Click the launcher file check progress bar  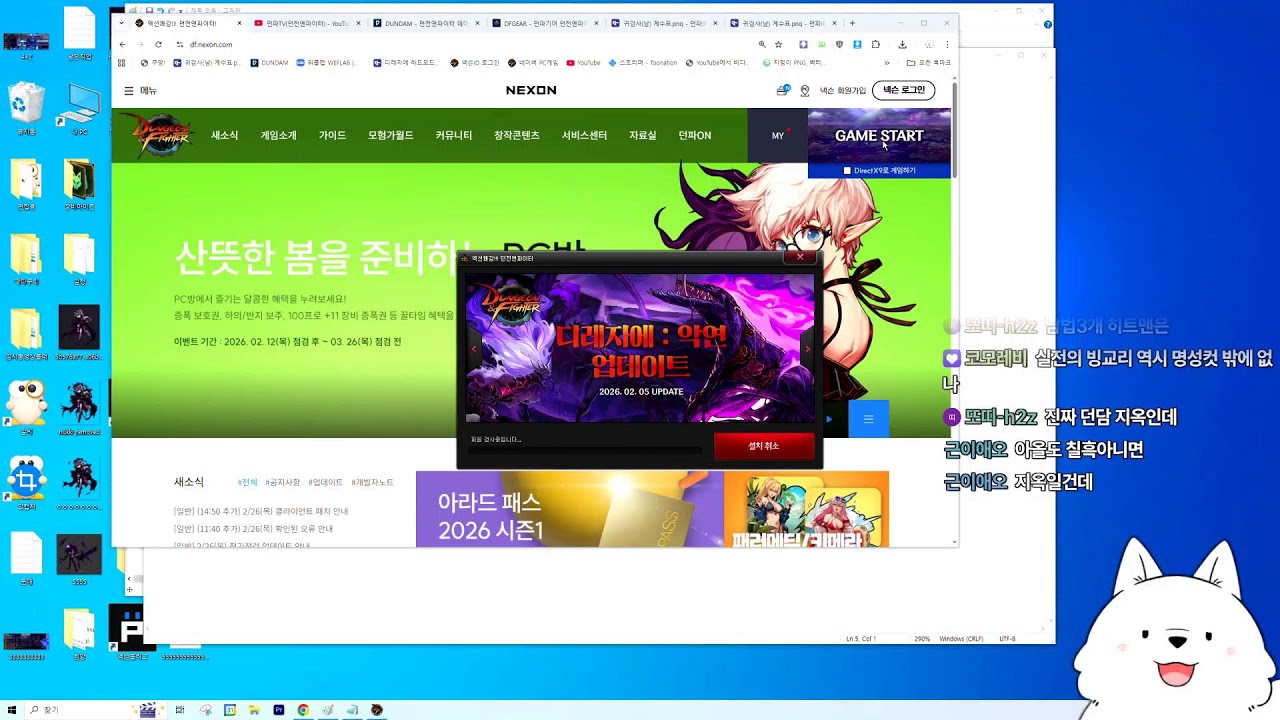tap(585, 450)
